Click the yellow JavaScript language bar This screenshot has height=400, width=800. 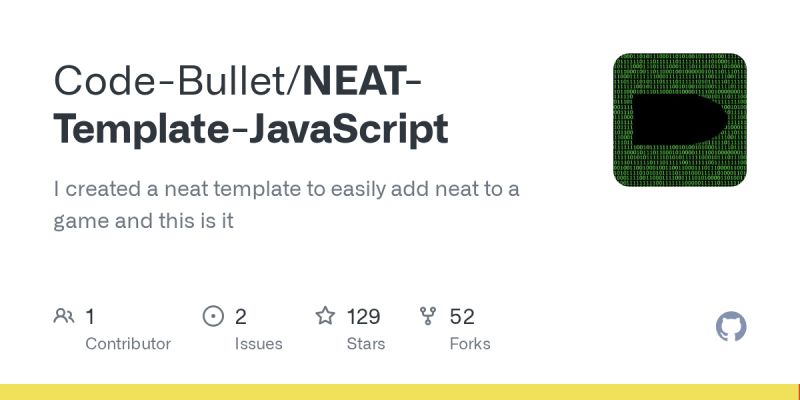[399, 392]
